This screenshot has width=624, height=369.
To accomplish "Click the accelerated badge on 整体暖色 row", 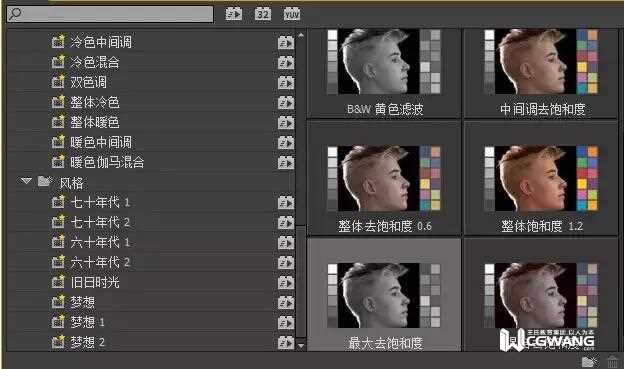I will click(286, 123).
